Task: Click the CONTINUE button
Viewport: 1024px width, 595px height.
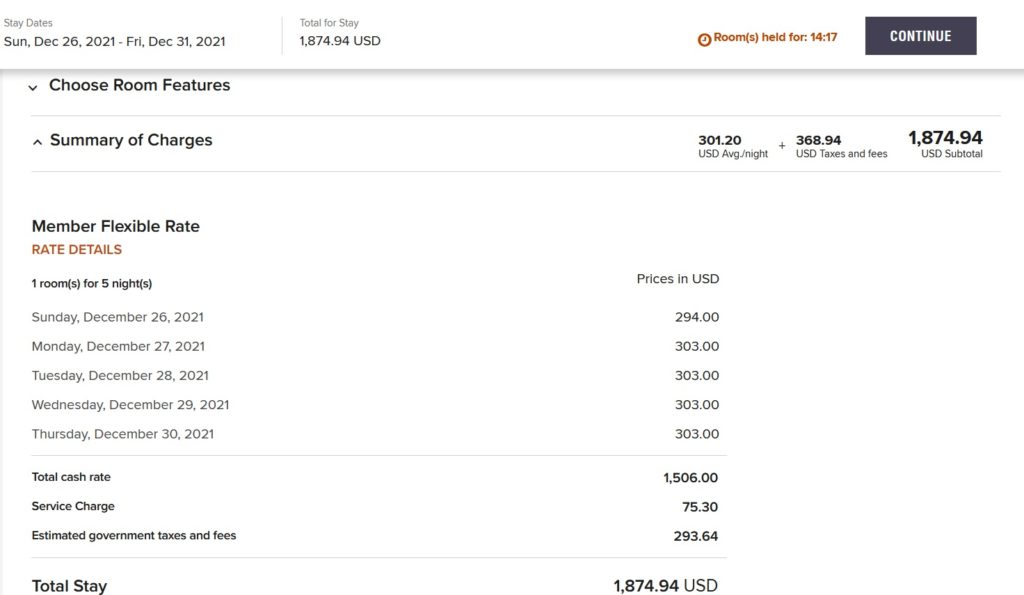Action: (920, 36)
